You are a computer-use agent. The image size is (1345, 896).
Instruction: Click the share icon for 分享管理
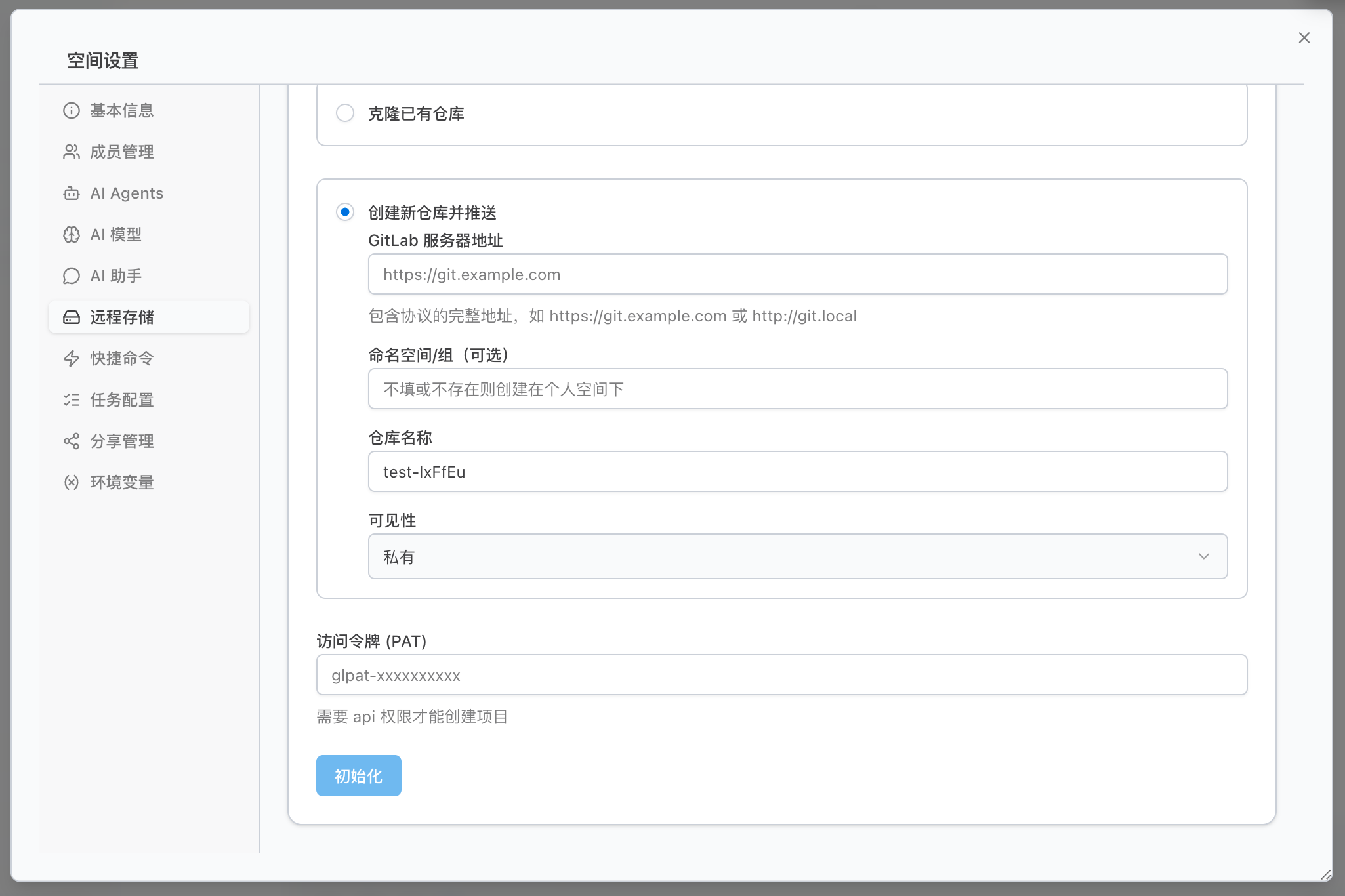(x=72, y=441)
